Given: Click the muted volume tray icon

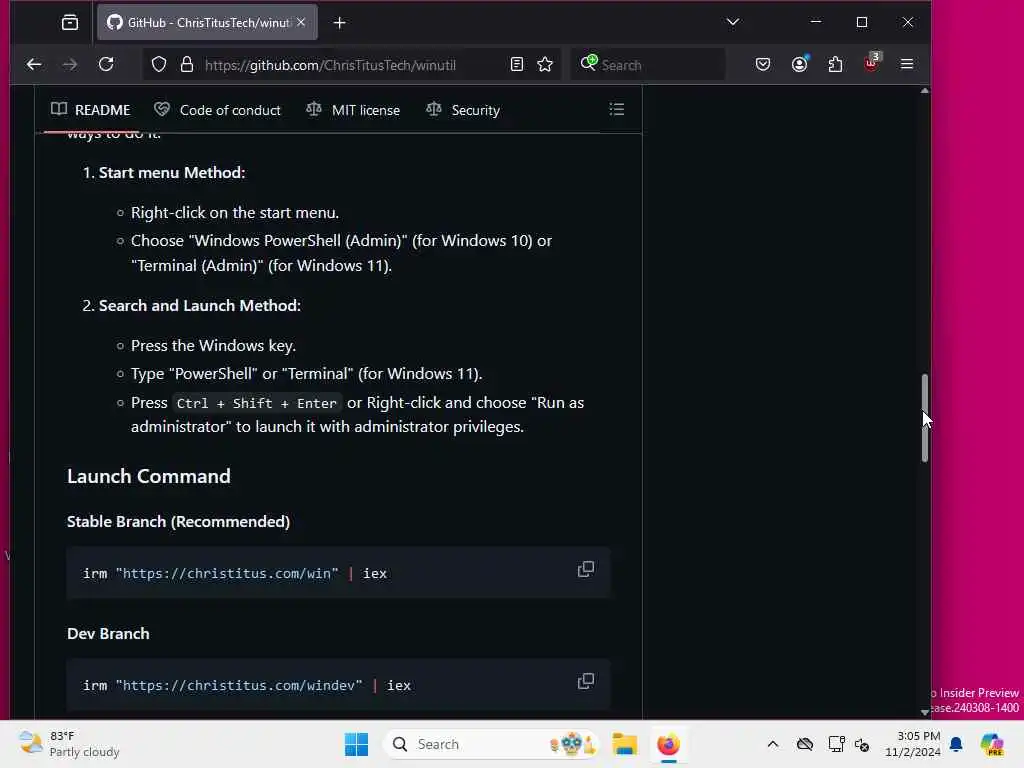Looking at the screenshot, I should [x=862, y=744].
